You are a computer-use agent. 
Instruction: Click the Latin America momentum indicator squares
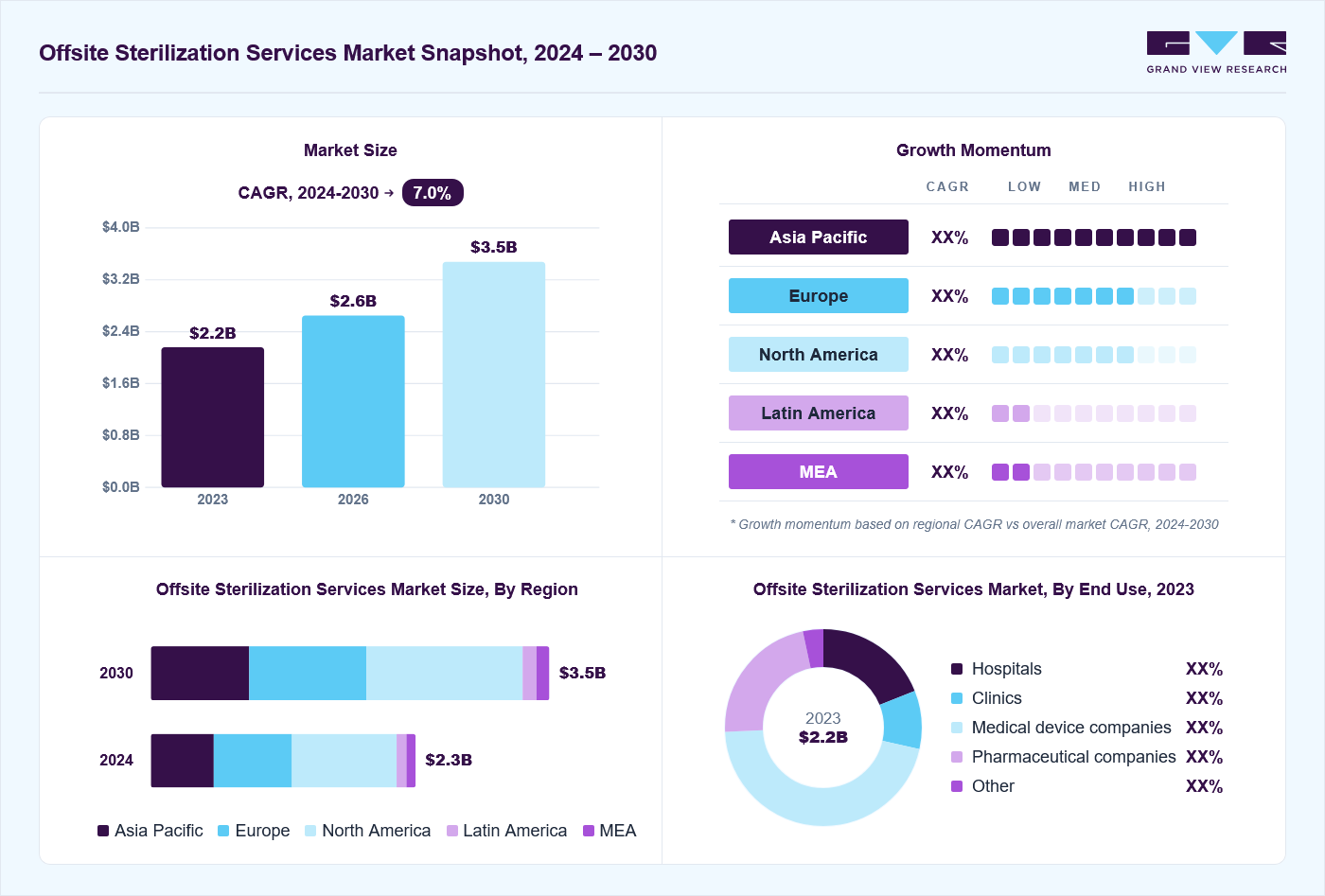click(1094, 413)
